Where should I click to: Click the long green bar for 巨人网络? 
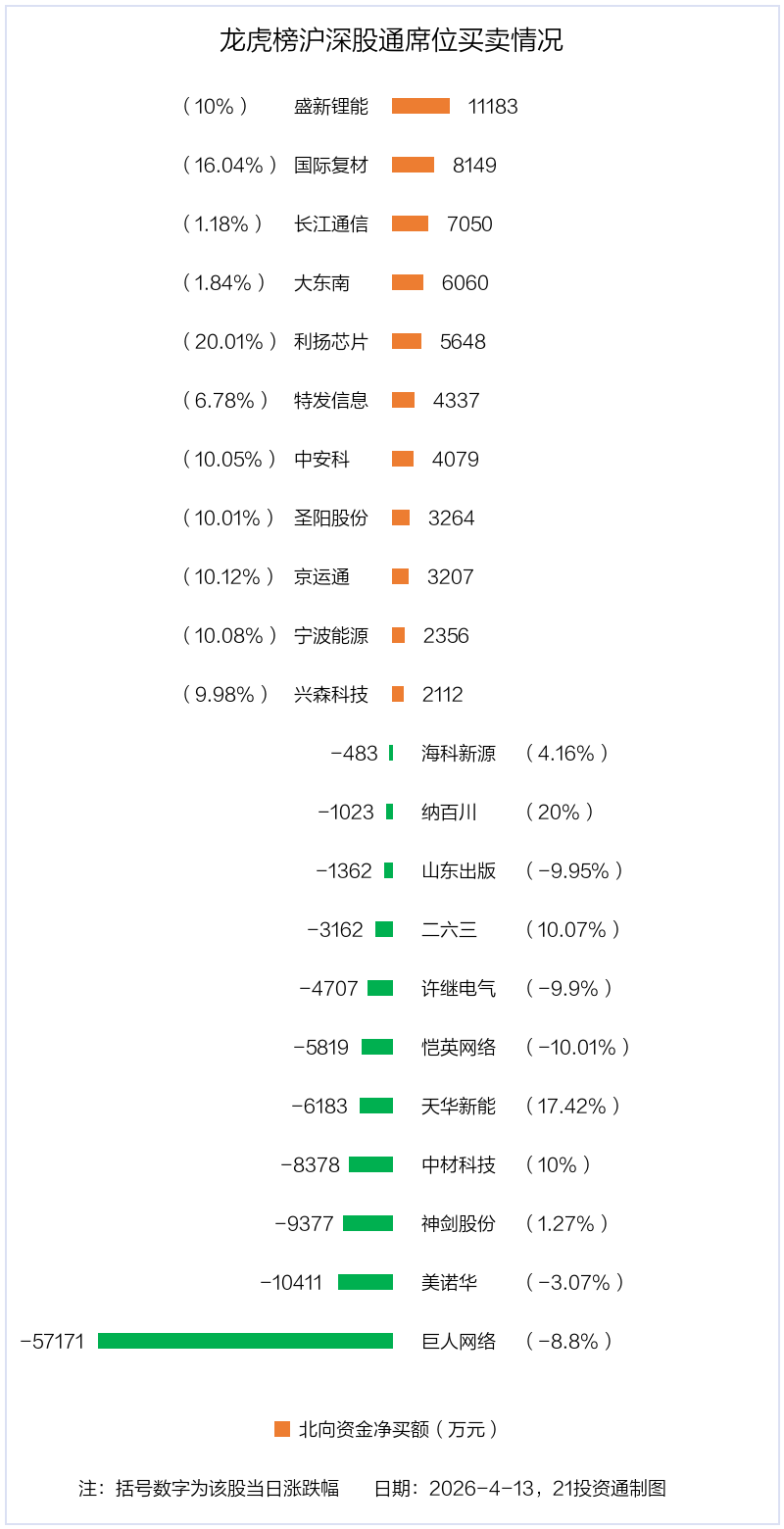tap(245, 1341)
